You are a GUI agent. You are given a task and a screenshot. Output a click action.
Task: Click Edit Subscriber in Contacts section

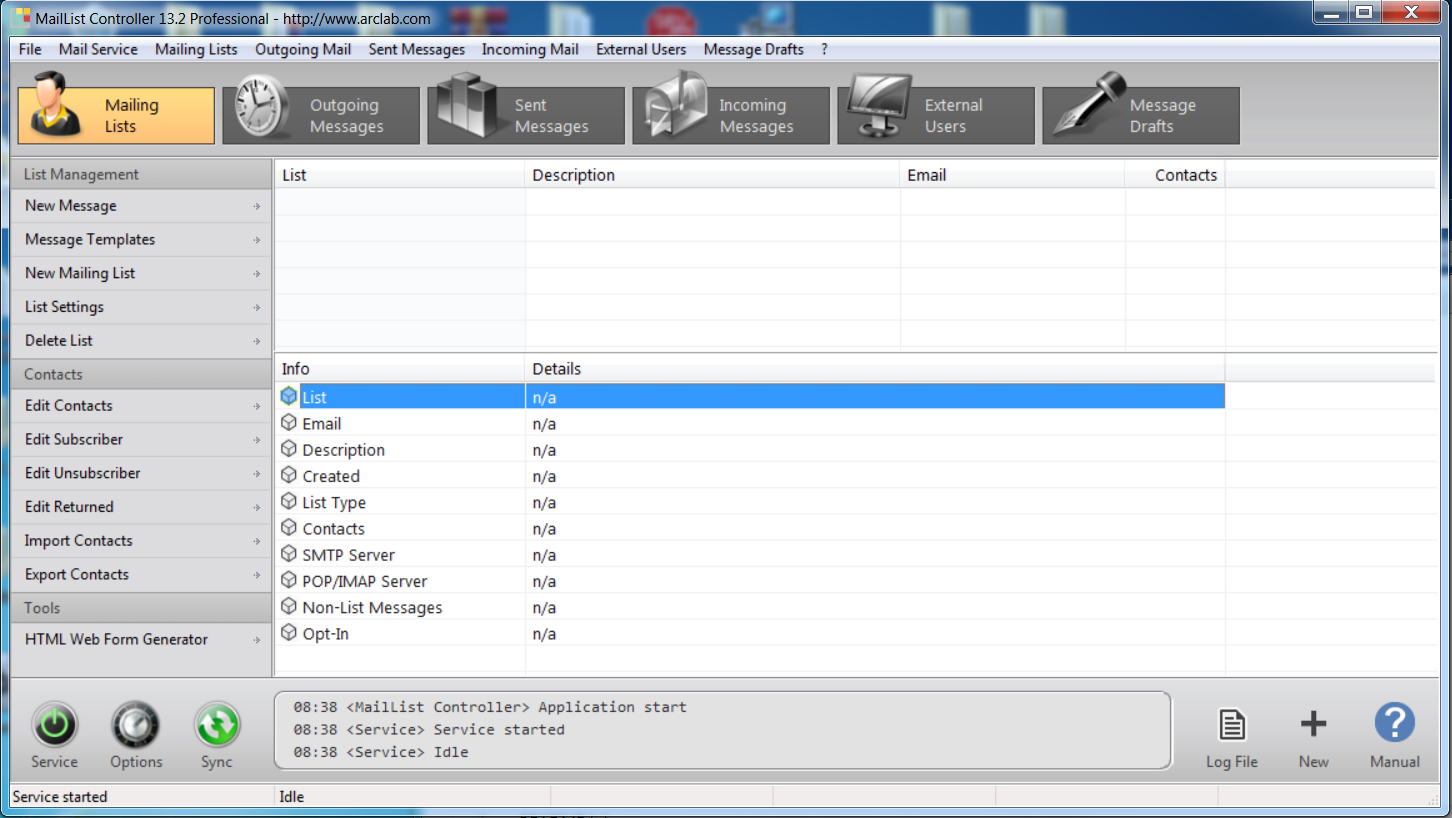coord(74,439)
